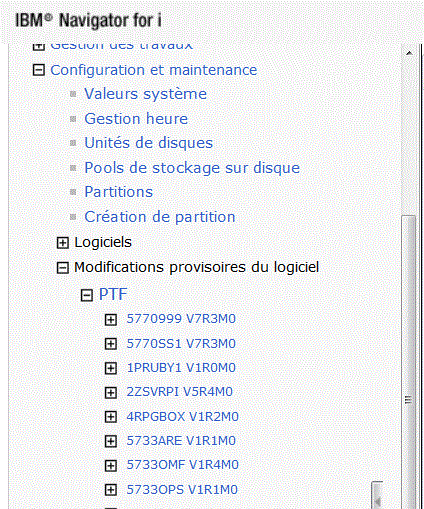Open the Configuration et maintenance link
The width and height of the screenshot is (424, 509).
pyautogui.click(x=154, y=70)
